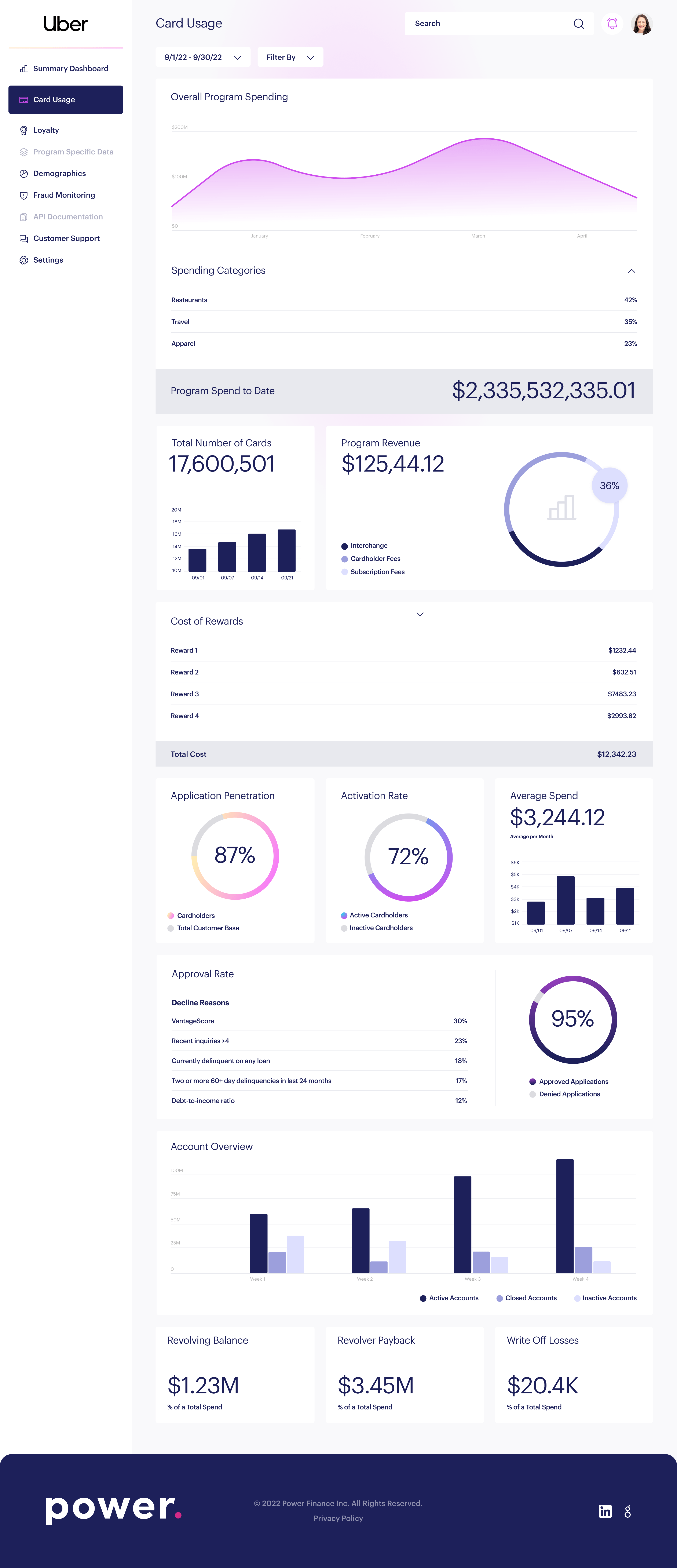
Task: Click the Apparel category row
Action: point(404,344)
